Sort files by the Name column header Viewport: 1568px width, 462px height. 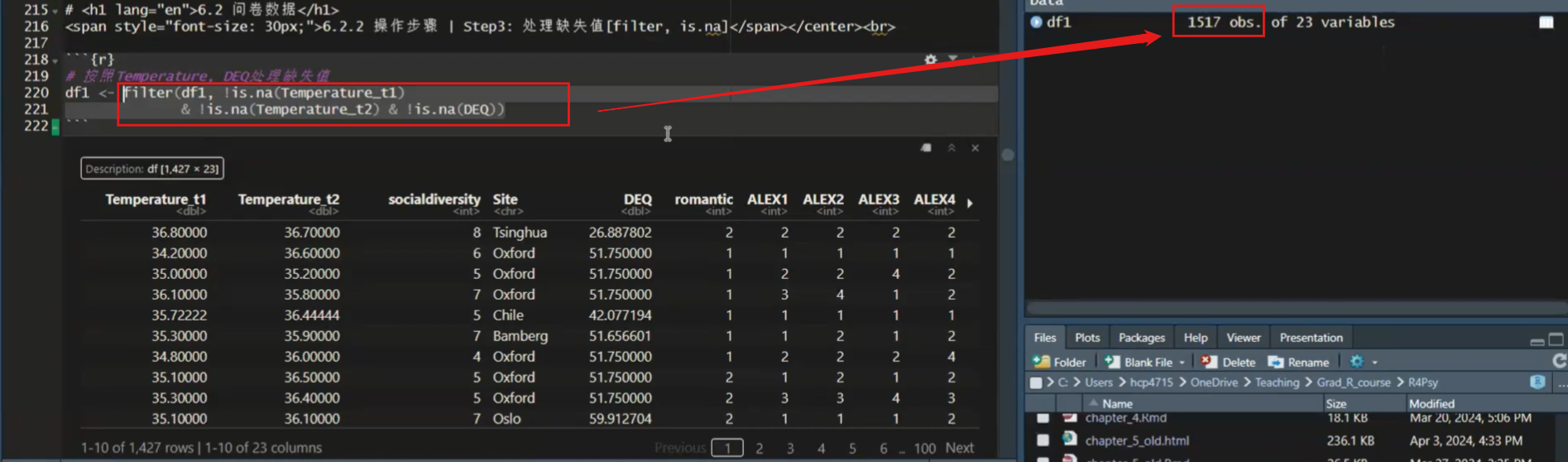[1117, 404]
